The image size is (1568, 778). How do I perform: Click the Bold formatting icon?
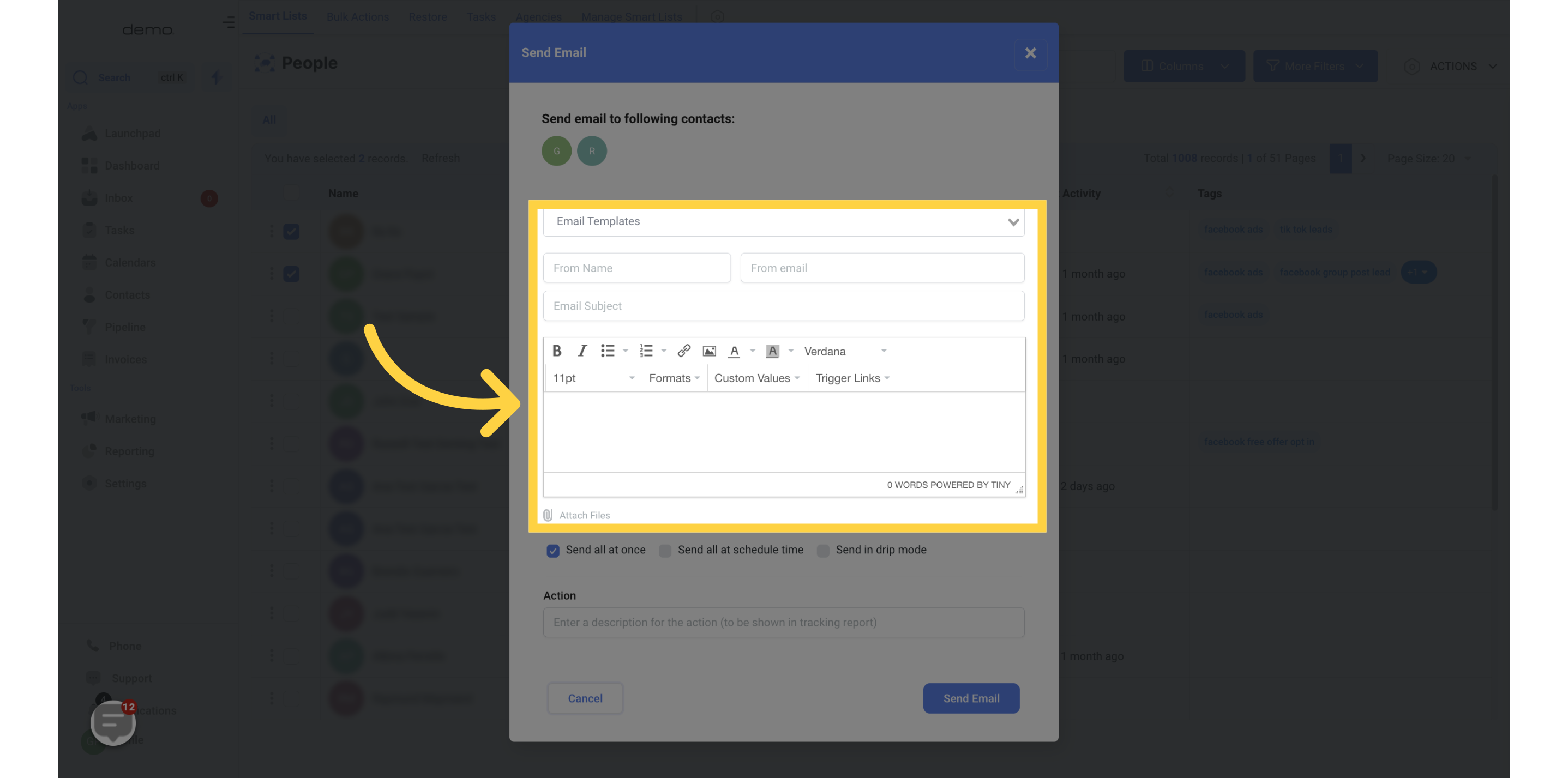click(x=558, y=351)
